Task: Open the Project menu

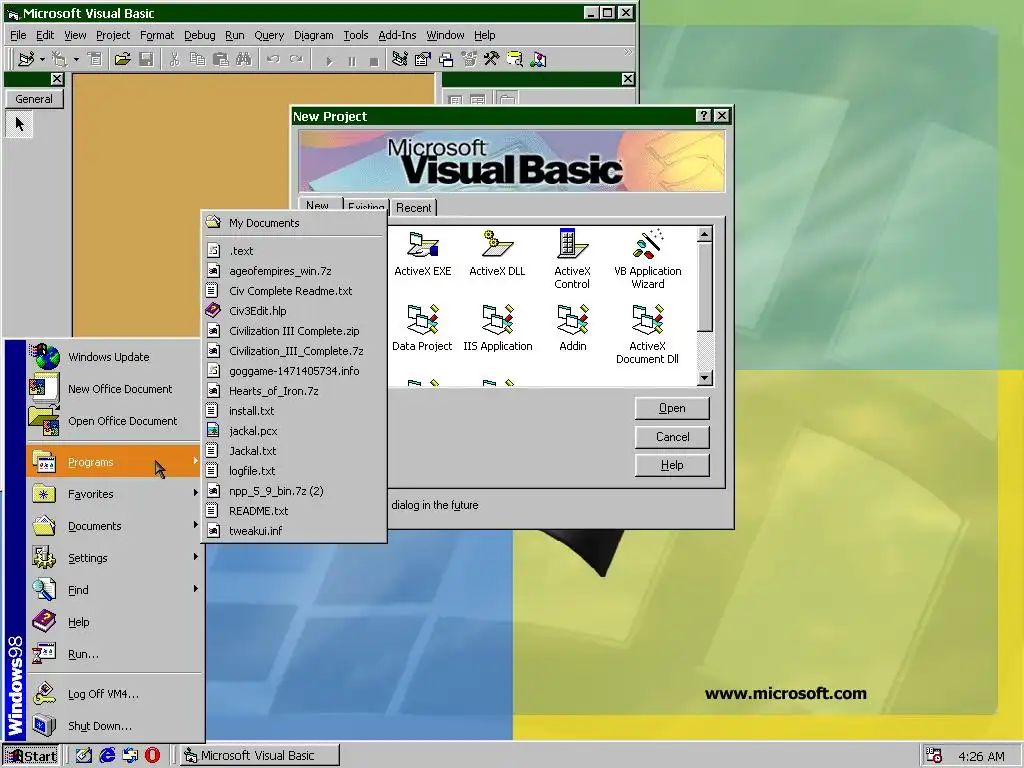Action: (x=113, y=35)
